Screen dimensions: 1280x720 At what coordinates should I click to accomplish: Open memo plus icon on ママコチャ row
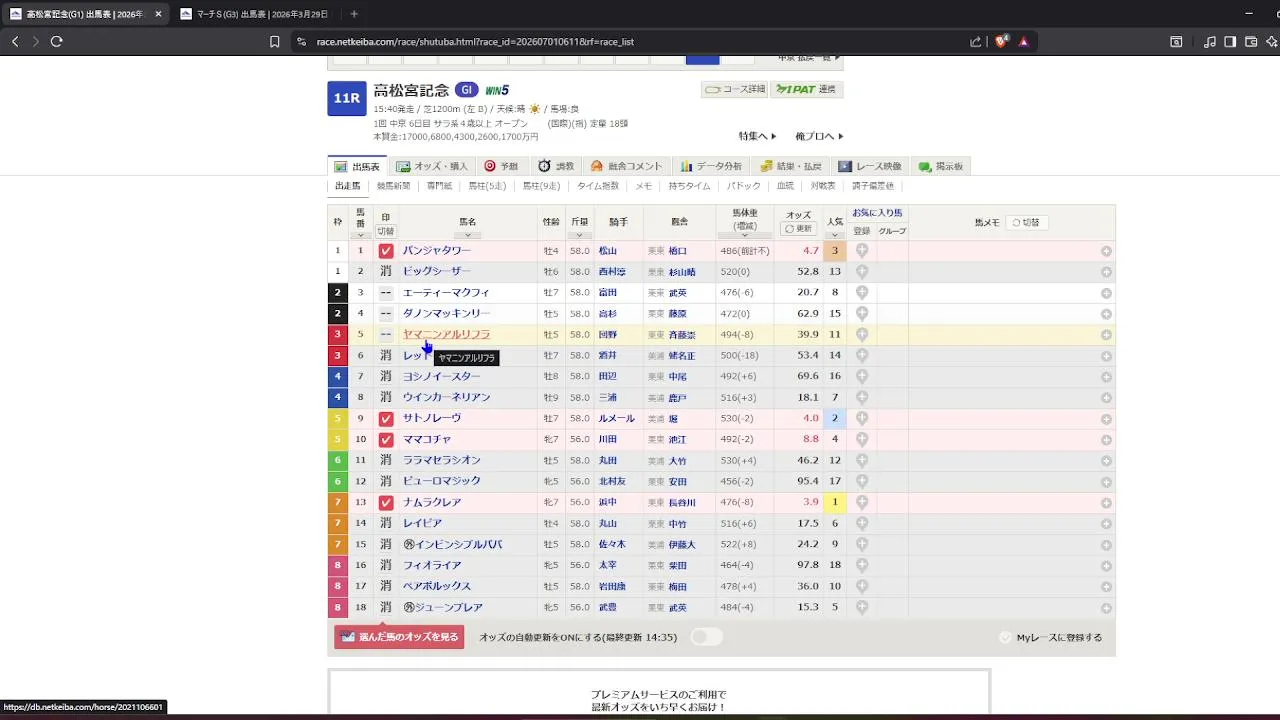(x=1106, y=440)
